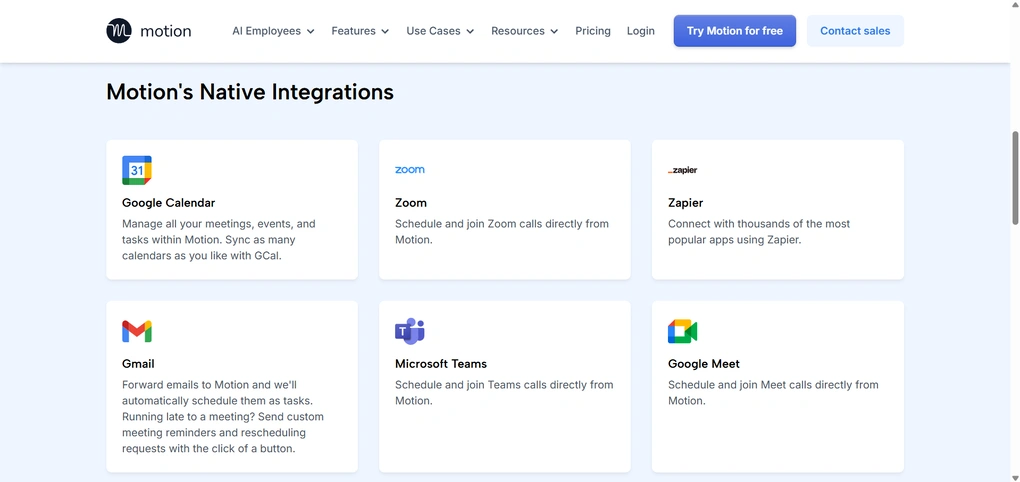This screenshot has height=482, width=1020.
Task: Click the Motion logo icon
Action: click(119, 31)
